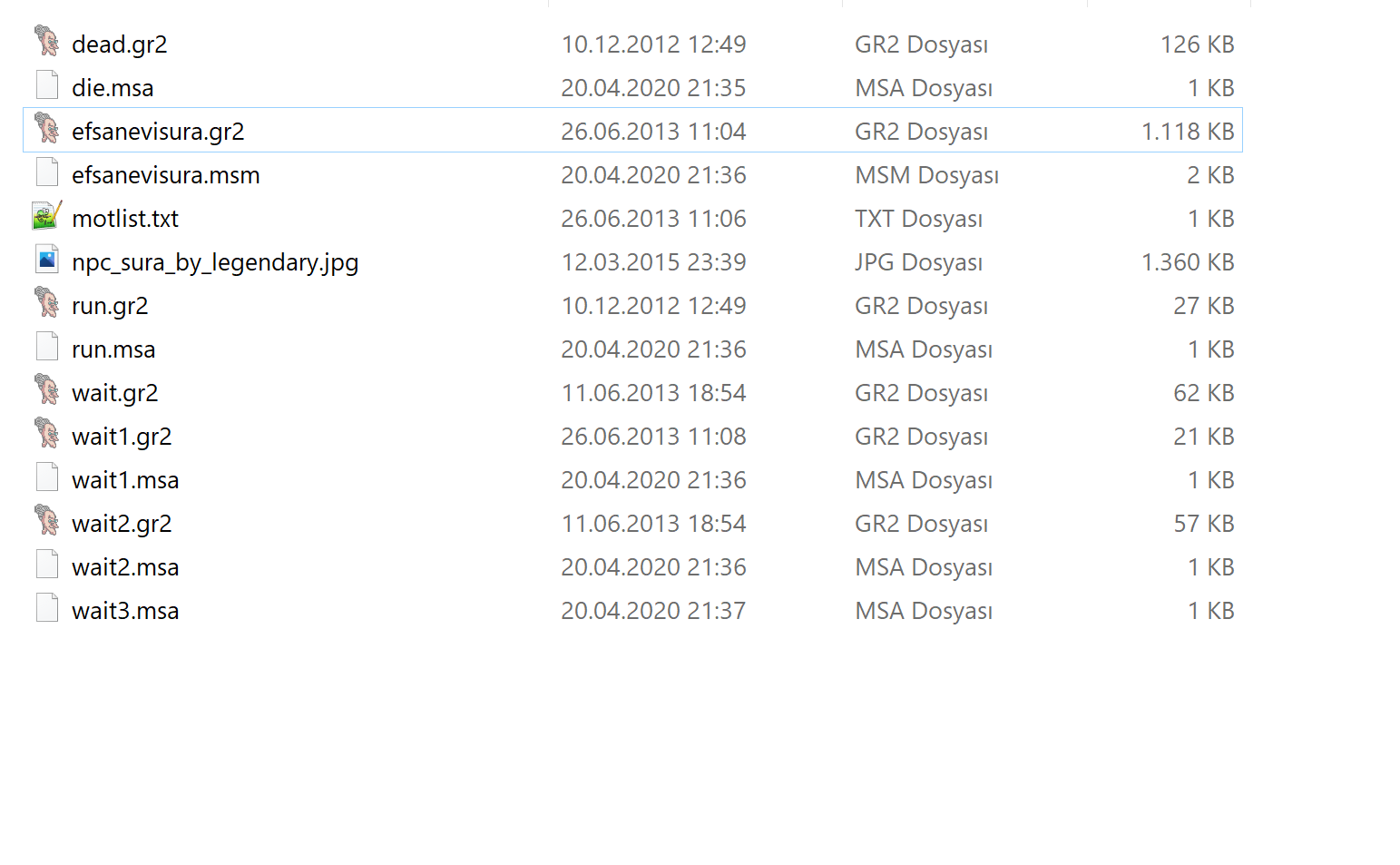Select the file name dead.gr2
The image size is (1400, 865).
tap(120, 44)
